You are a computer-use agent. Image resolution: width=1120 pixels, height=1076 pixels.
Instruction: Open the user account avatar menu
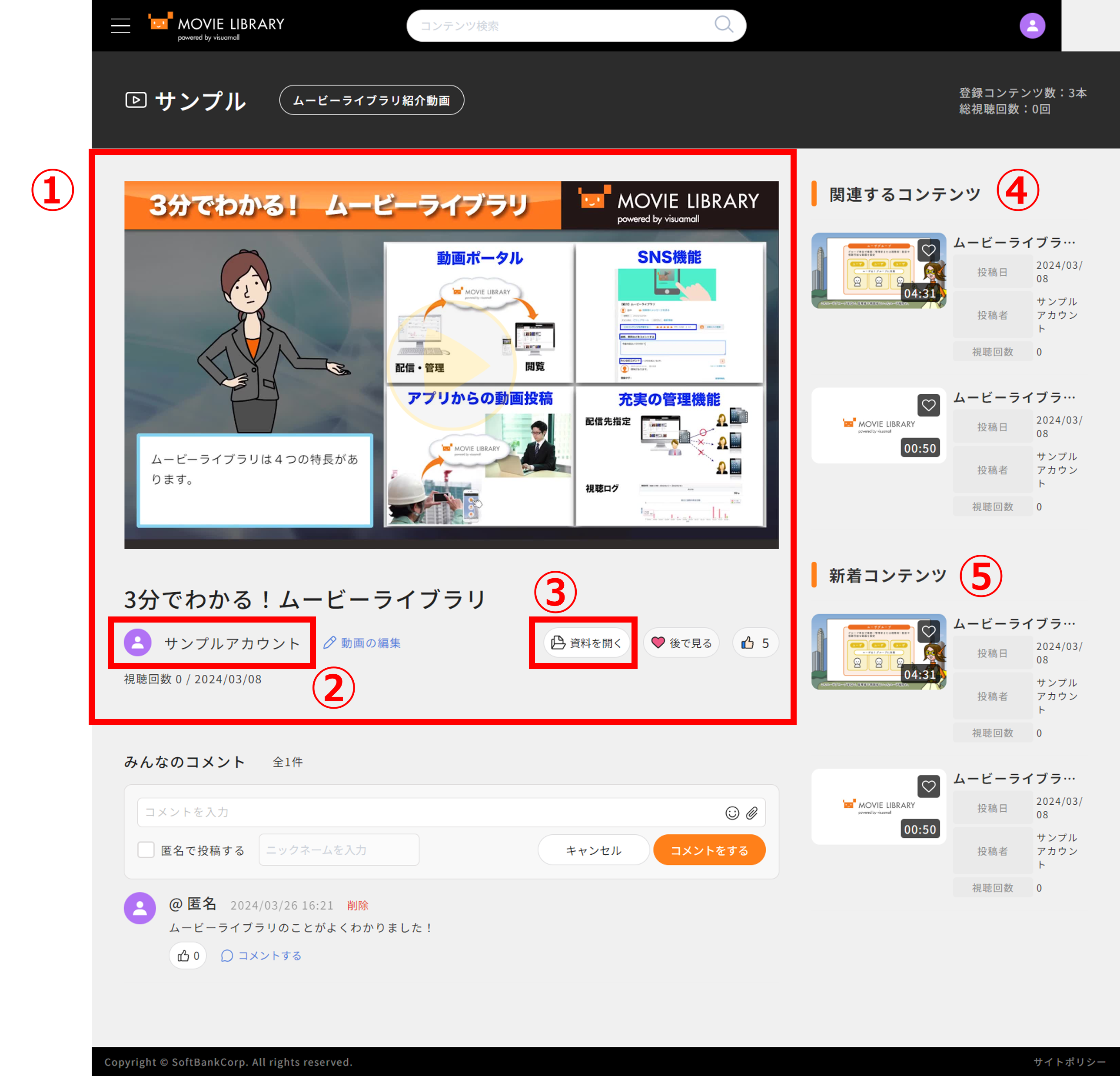(x=1032, y=26)
